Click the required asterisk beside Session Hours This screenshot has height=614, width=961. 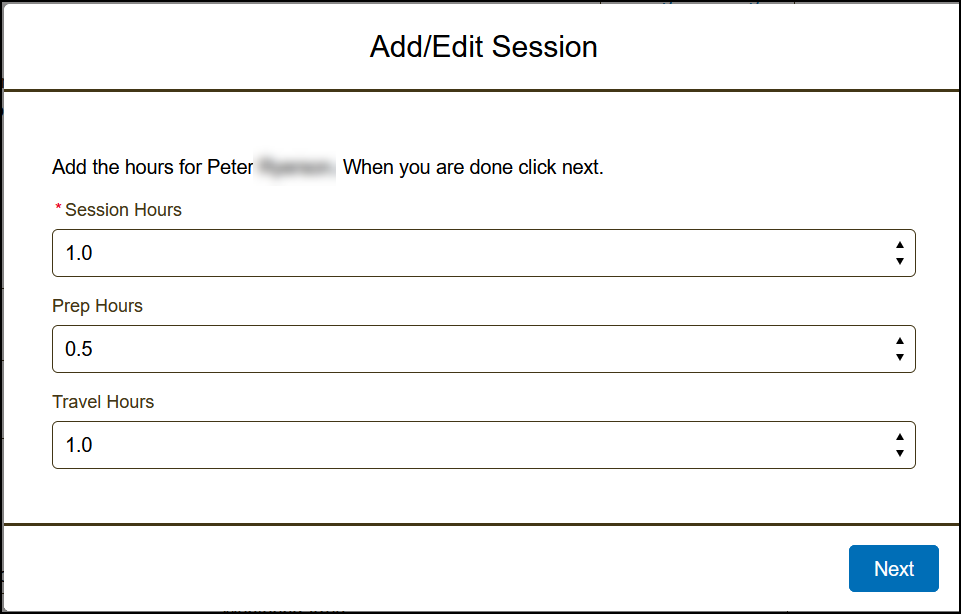58,209
